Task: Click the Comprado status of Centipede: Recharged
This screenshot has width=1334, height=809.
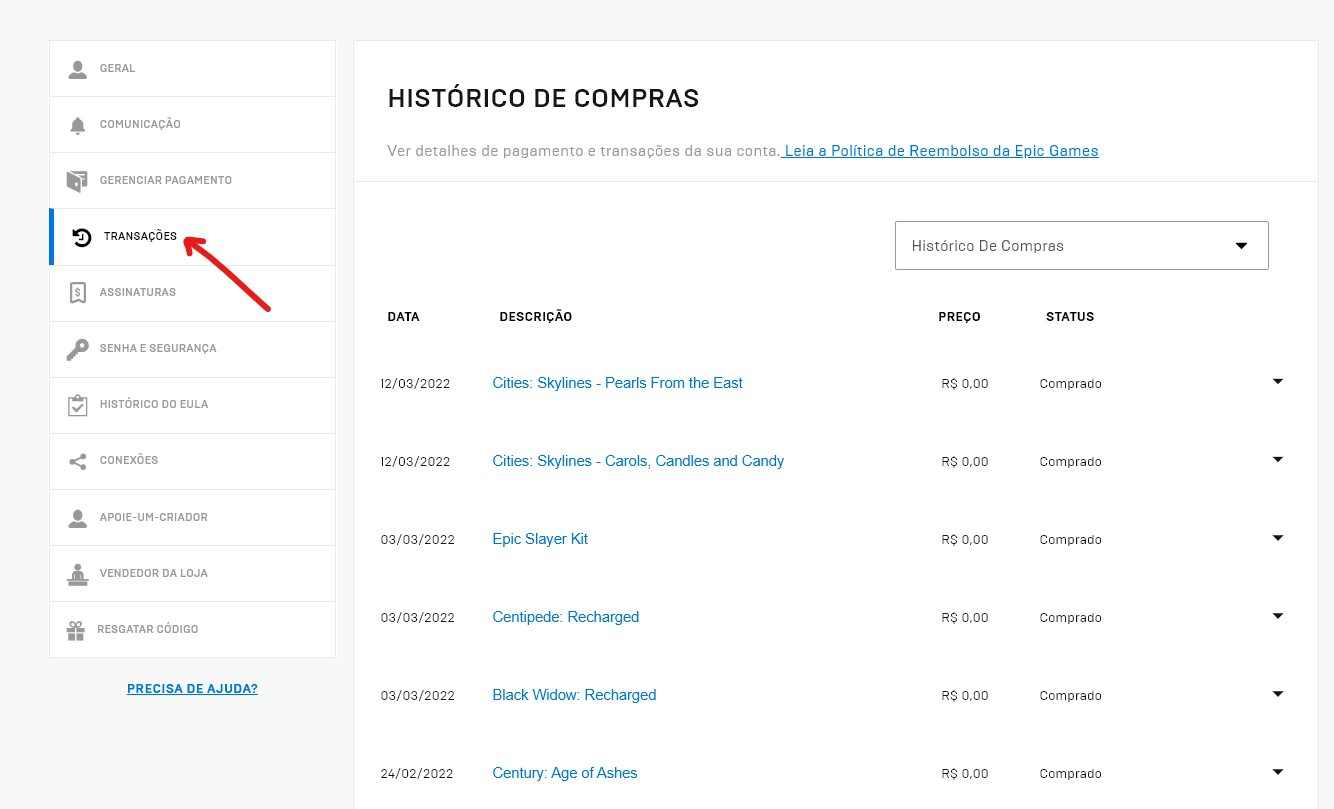Action: coord(1070,618)
